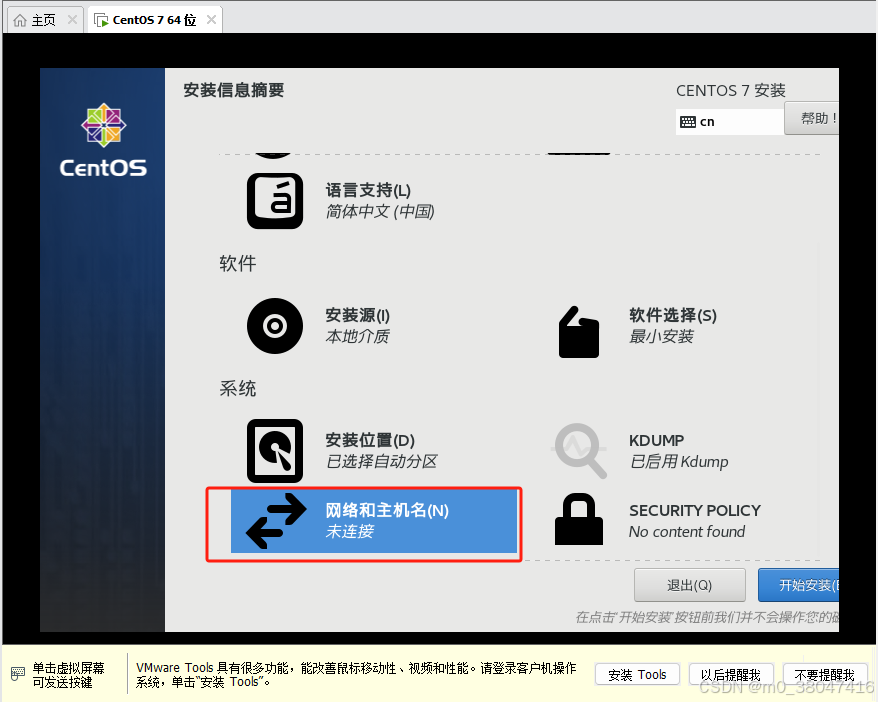Switch to the 主页 tab

click(x=45, y=20)
